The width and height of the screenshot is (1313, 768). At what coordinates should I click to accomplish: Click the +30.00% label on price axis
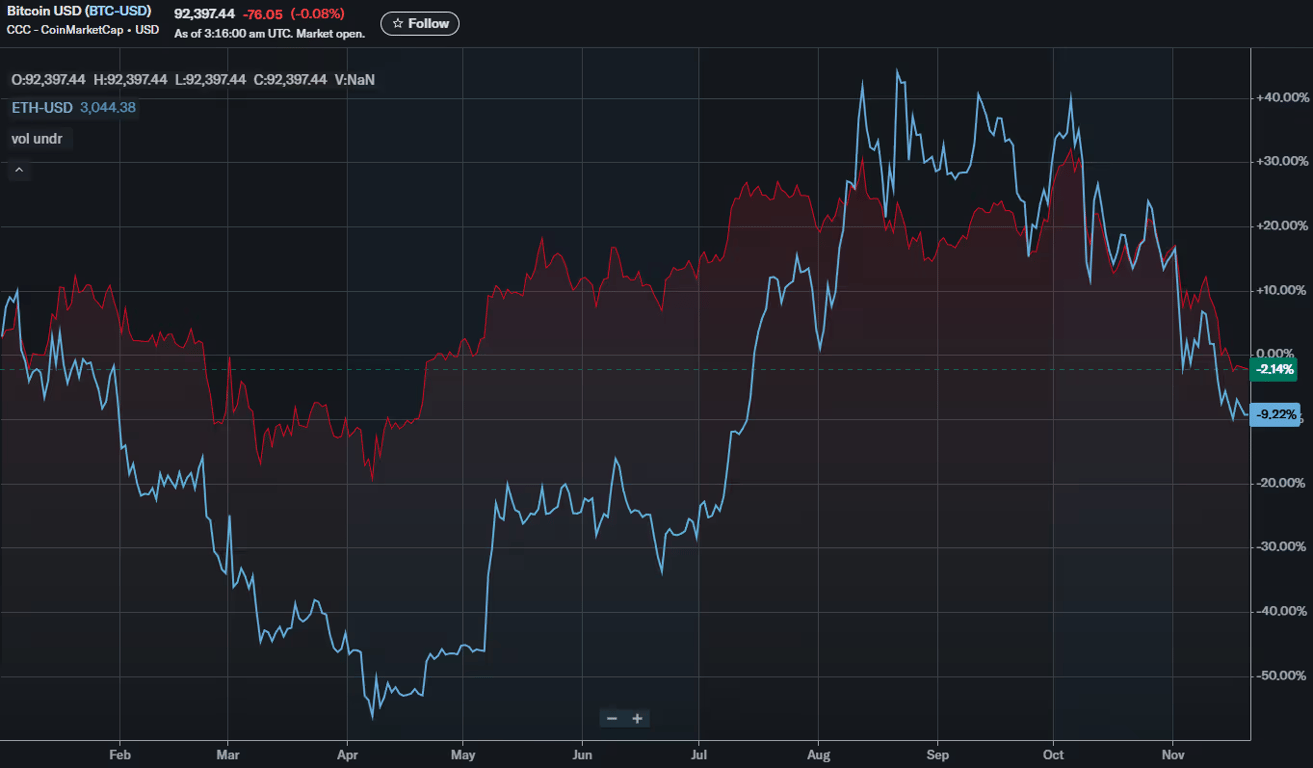point(1280,162)
